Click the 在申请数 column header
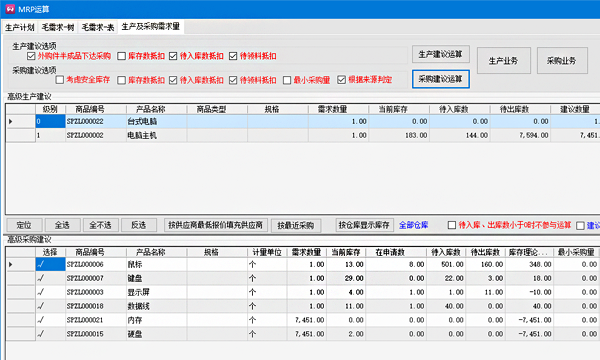Image resolution: width=600 pixels, height=360 pixels. pos(396,252)
